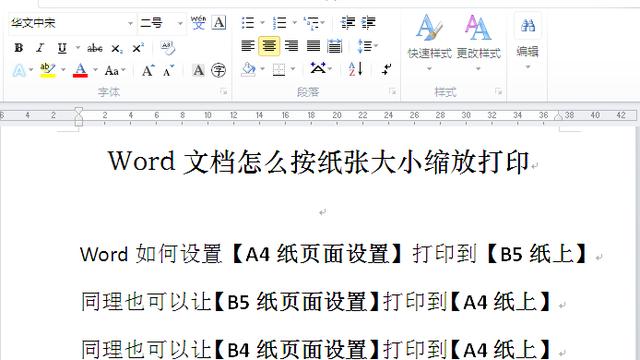Click the Enclose Characters icon
The image size is (640, 360).
tap(218, 71)
